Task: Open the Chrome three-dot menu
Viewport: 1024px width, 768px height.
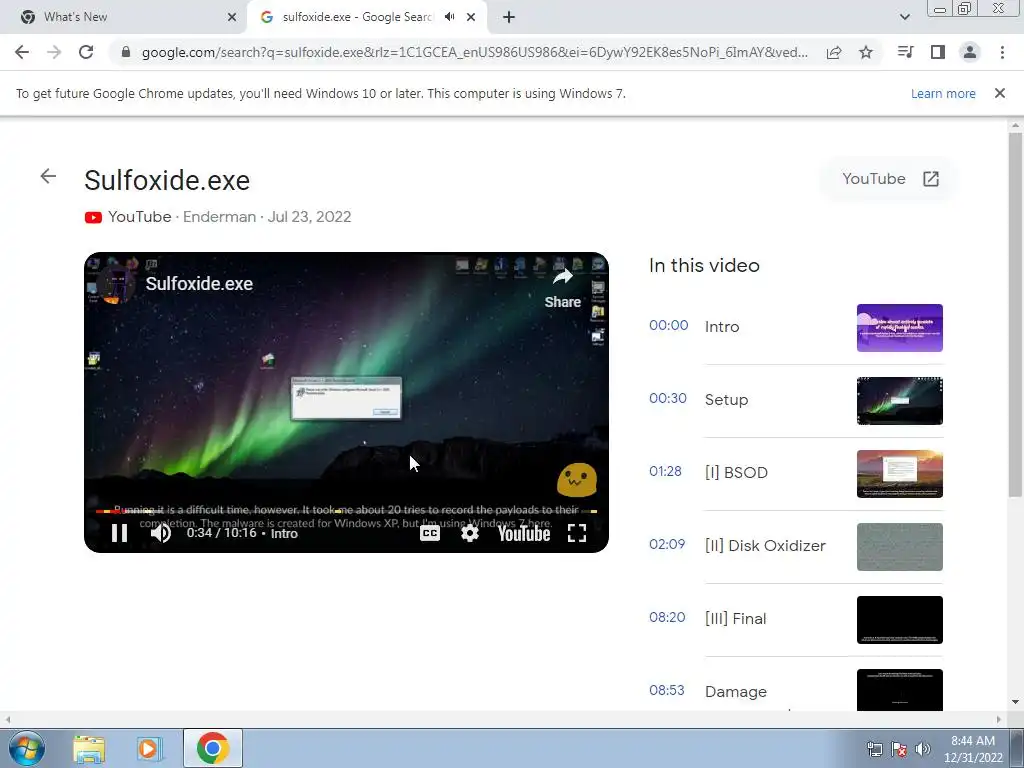Action: pos(1002,52)
